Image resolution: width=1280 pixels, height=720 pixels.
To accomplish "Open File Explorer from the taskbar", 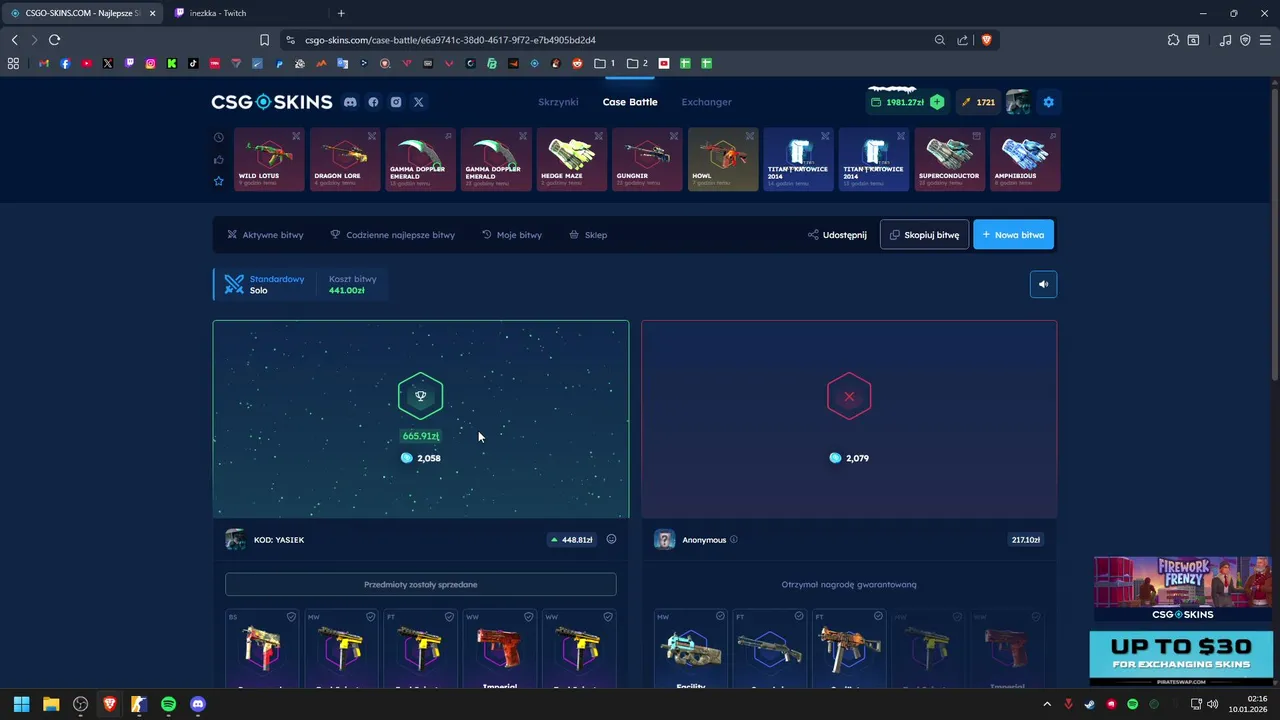I will point(51,704).
